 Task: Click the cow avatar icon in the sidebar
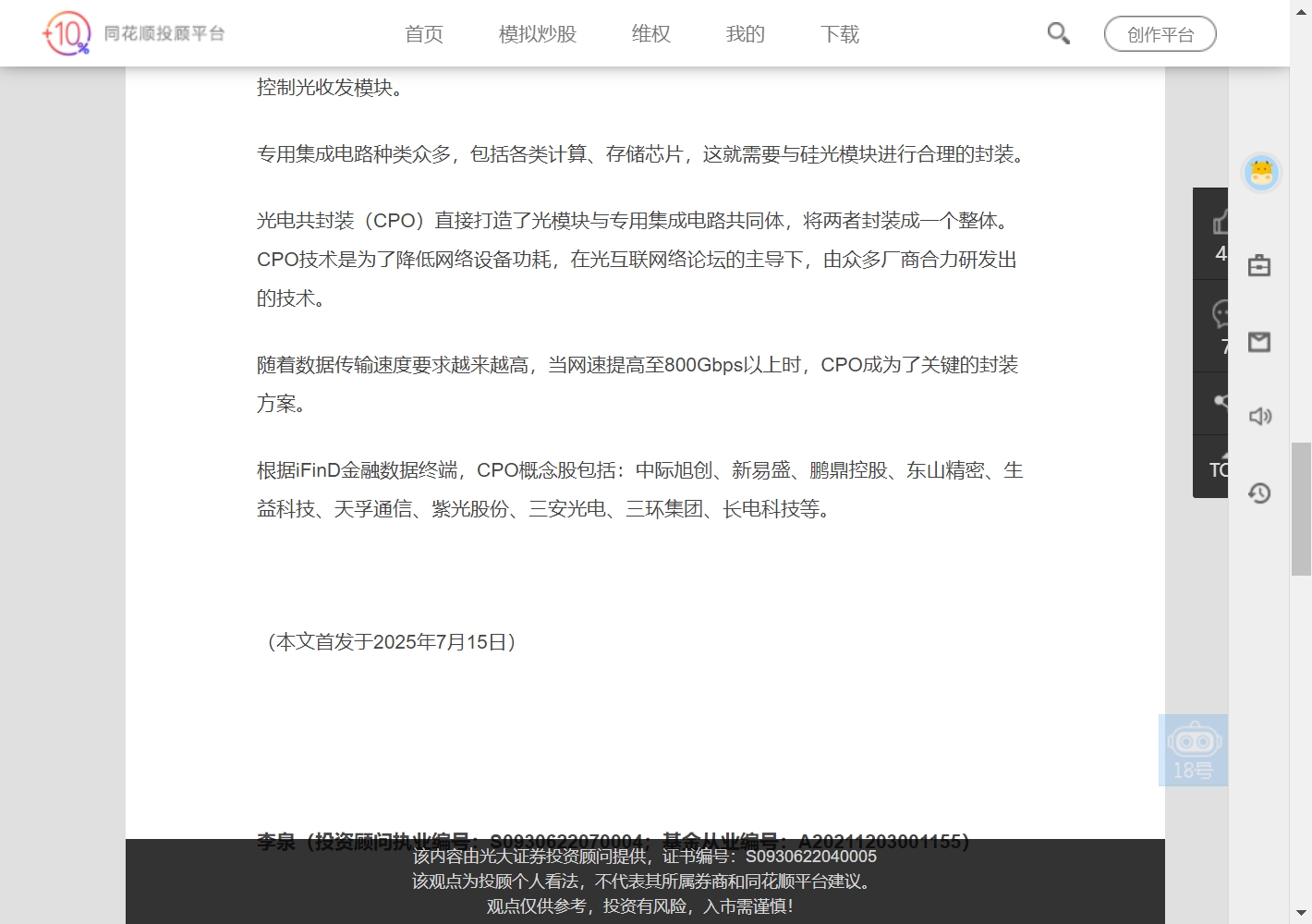tap(1260, 173)
